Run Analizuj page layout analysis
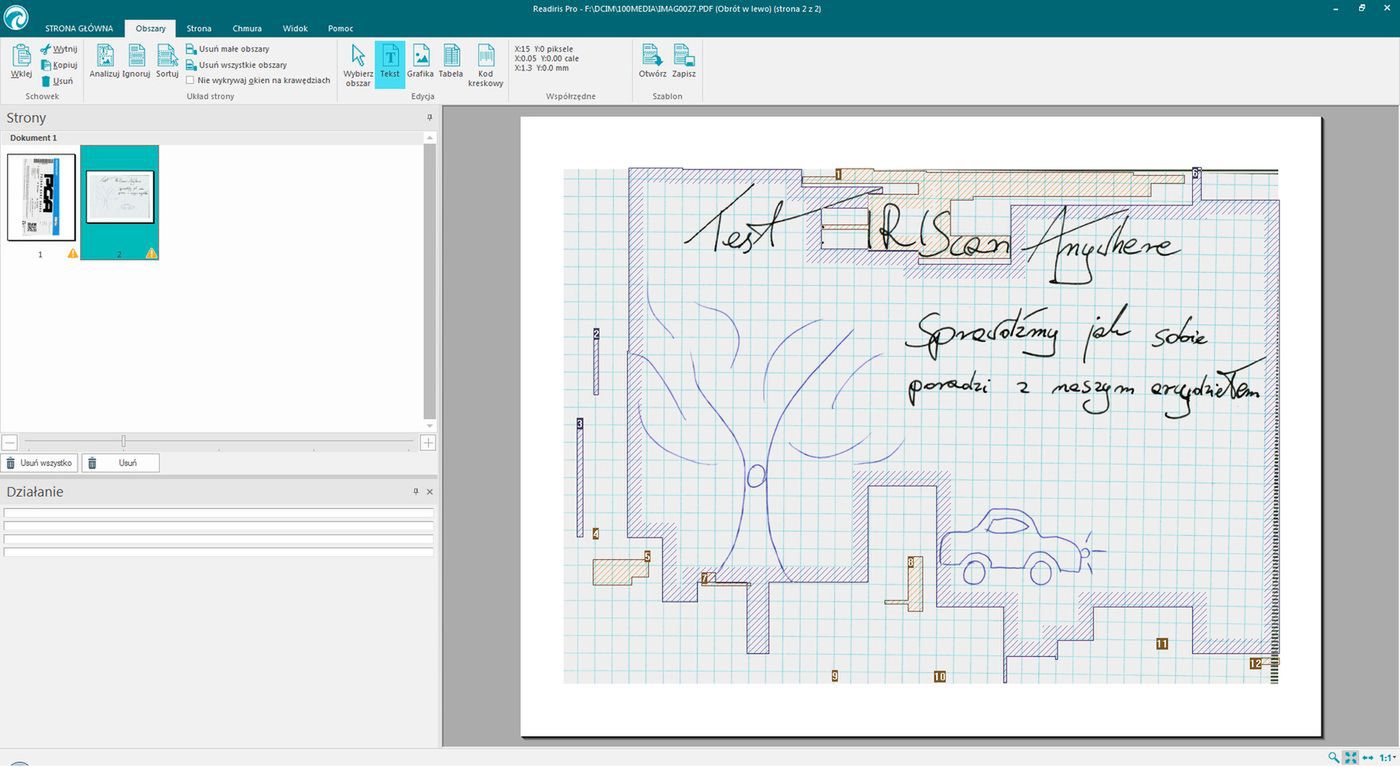1400x767 pixels. (105, 61)
